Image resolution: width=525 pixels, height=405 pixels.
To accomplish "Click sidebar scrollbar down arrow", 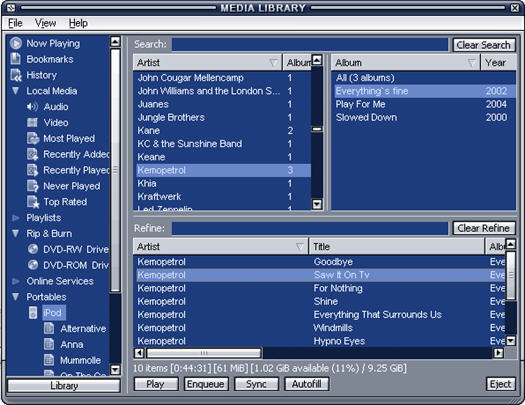I will pos(115,370).
